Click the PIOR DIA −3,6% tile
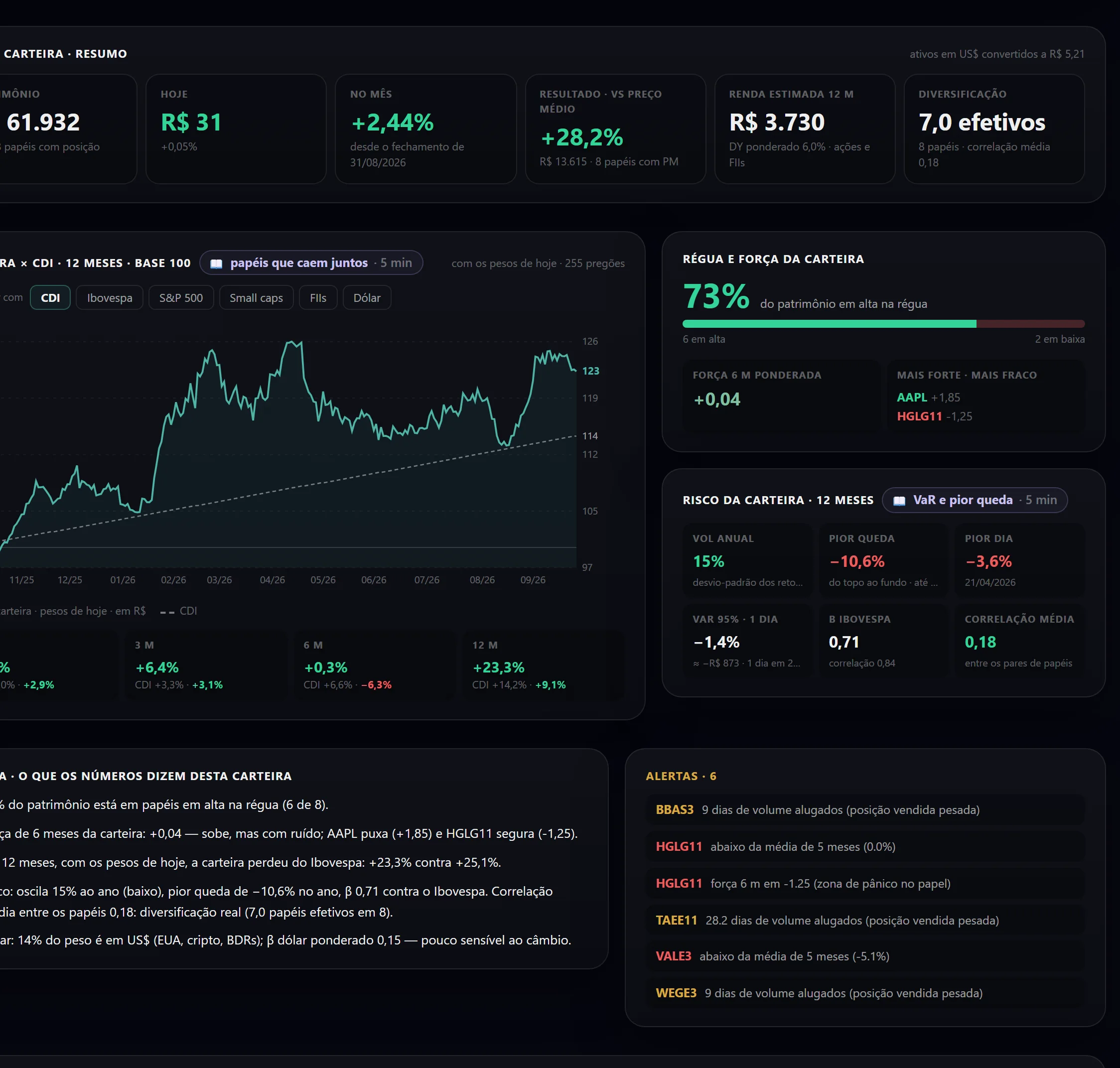The width and height of the screenshot is (1120, 1068). pos(1020,561)
